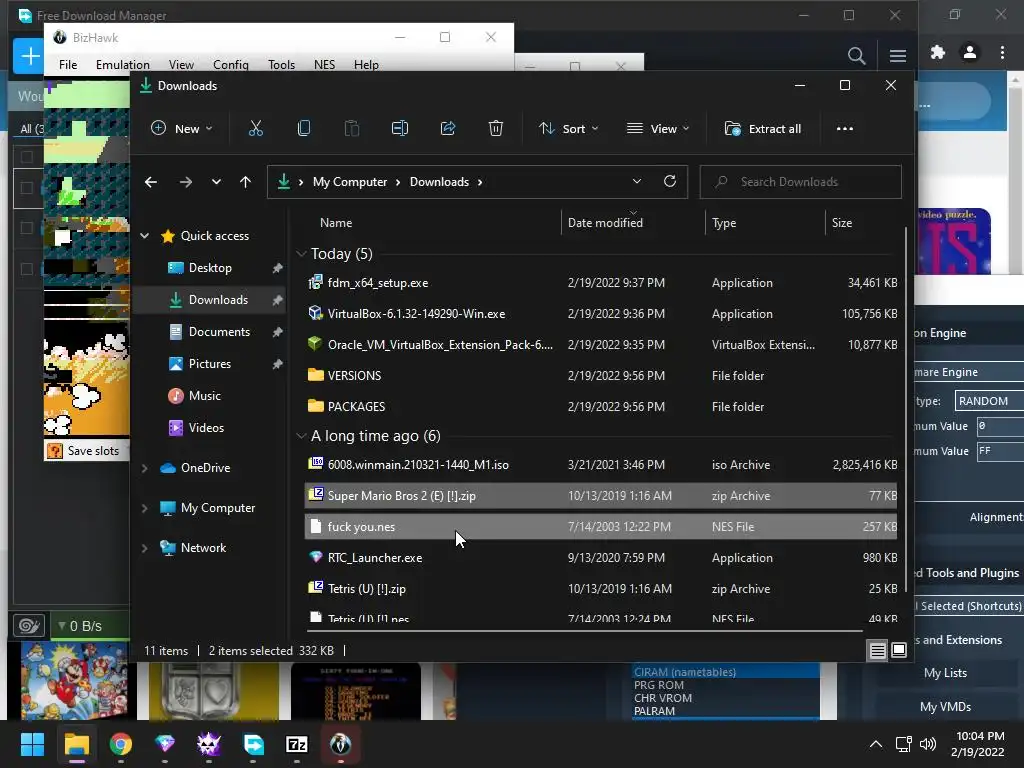
Task: Switch to details view layout icon
Action: click(x=878, y=650)
